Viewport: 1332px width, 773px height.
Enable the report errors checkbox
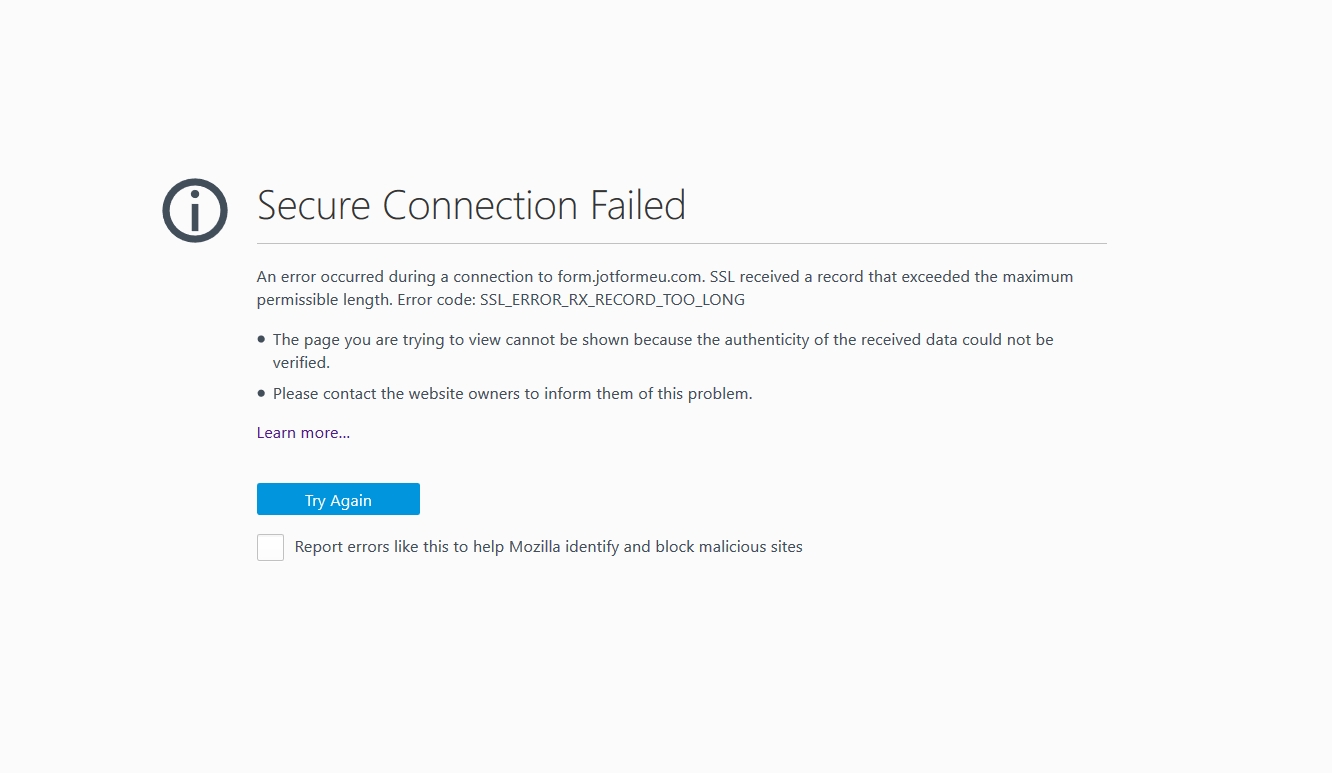point(270,547)
